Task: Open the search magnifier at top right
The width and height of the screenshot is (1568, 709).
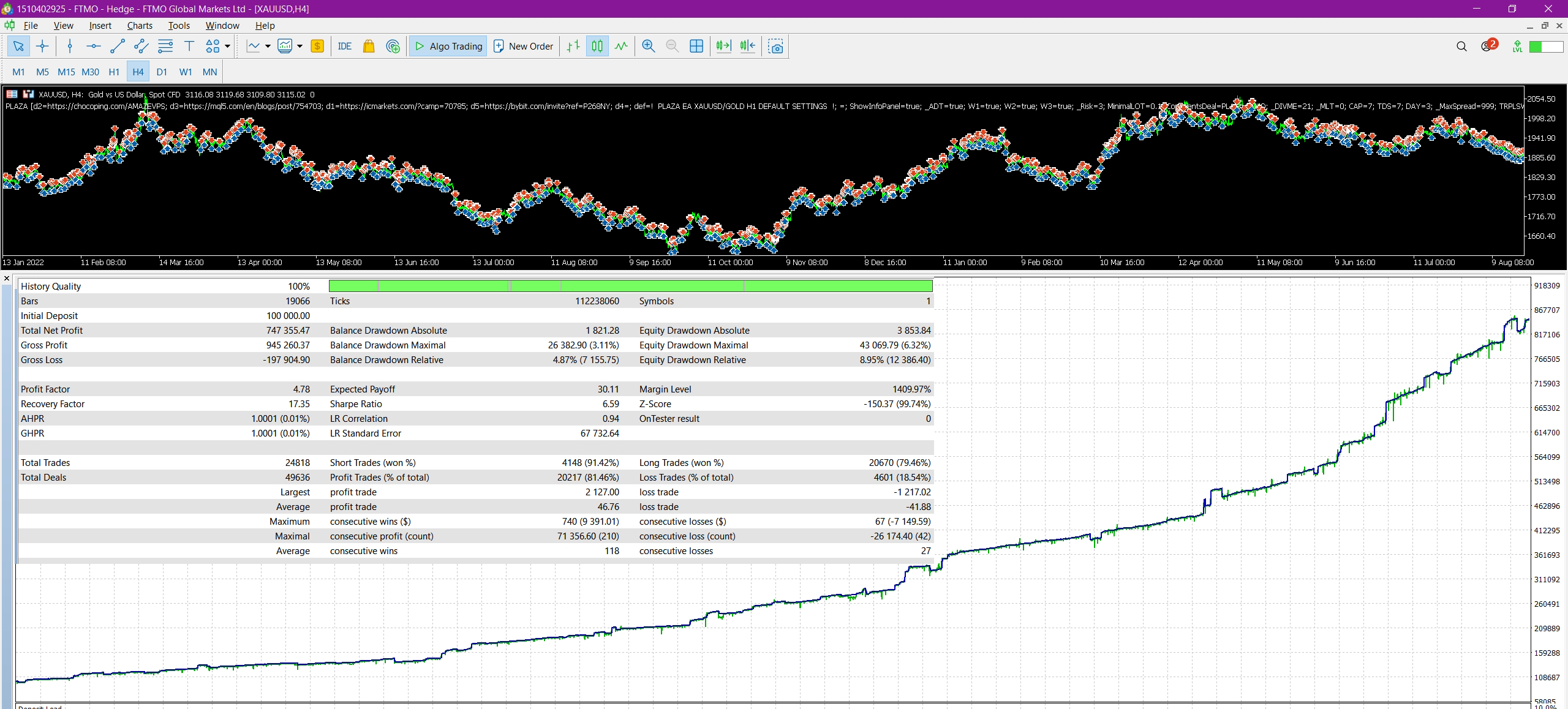Action: click(1461, 47)
